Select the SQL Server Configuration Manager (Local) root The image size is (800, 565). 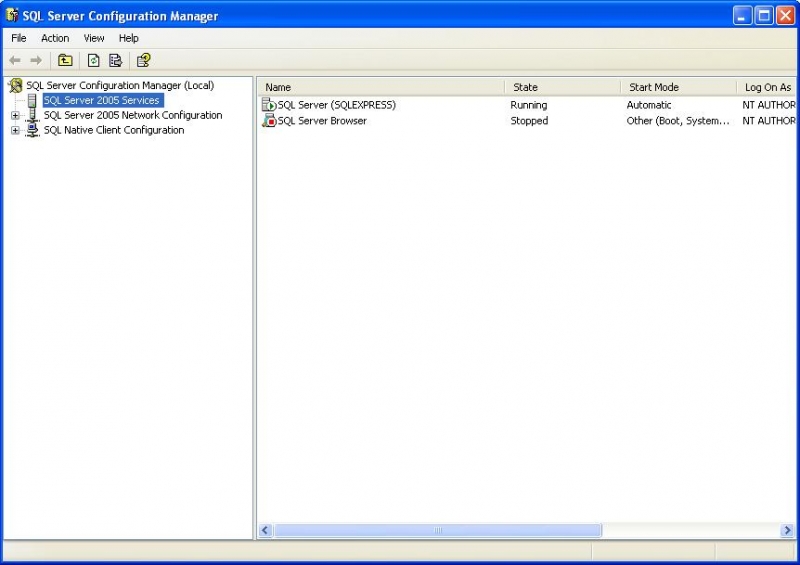click(119, 86)
